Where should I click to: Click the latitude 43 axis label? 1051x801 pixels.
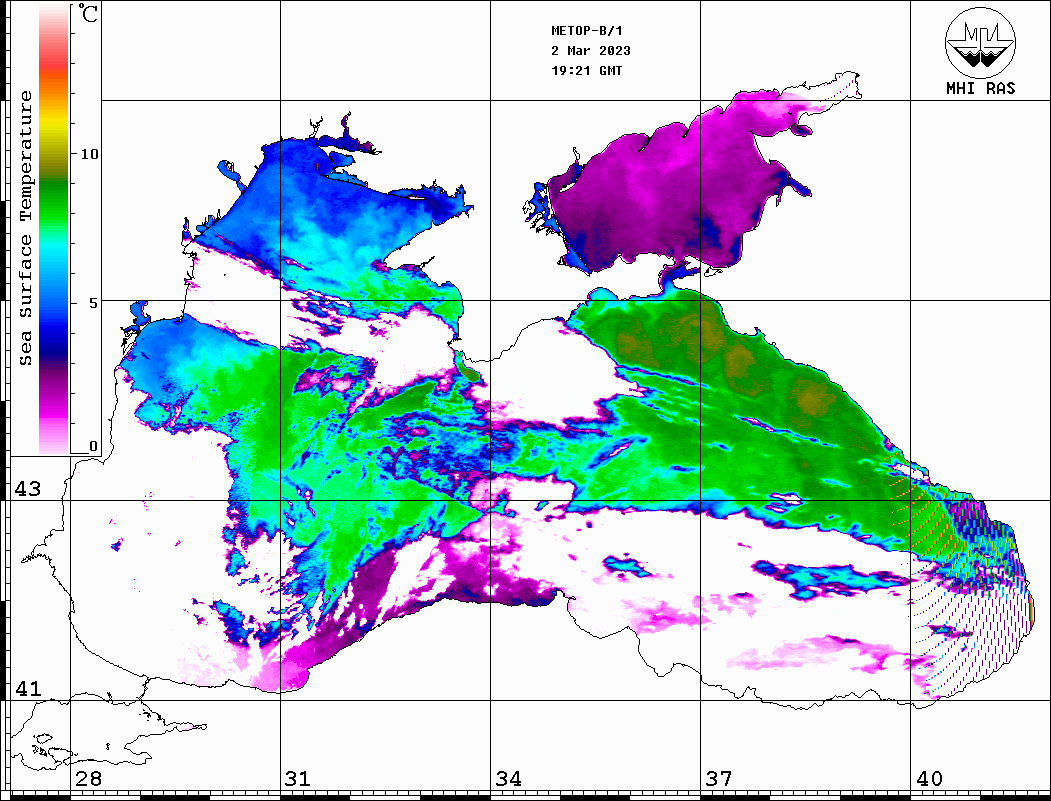click(x=26, y=489)
